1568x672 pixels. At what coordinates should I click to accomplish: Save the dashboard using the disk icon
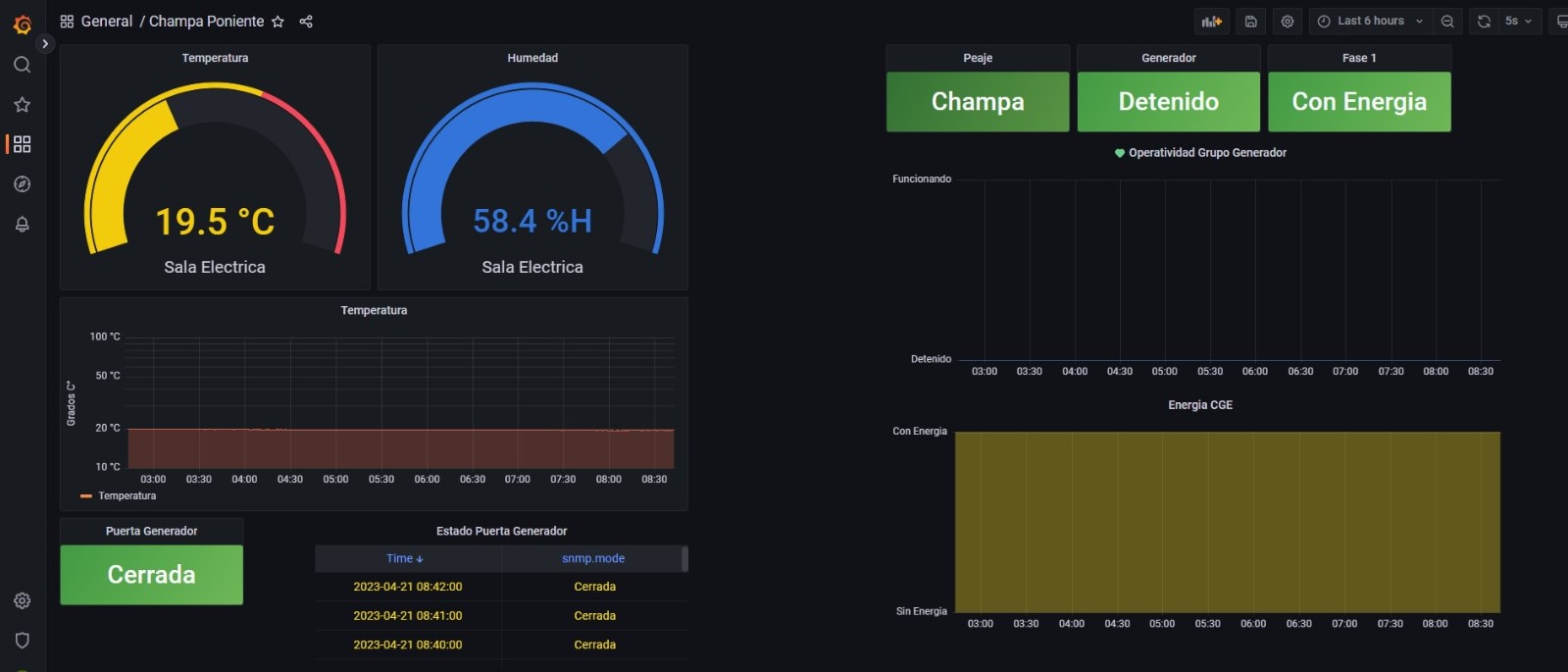tap(1250, 22)
